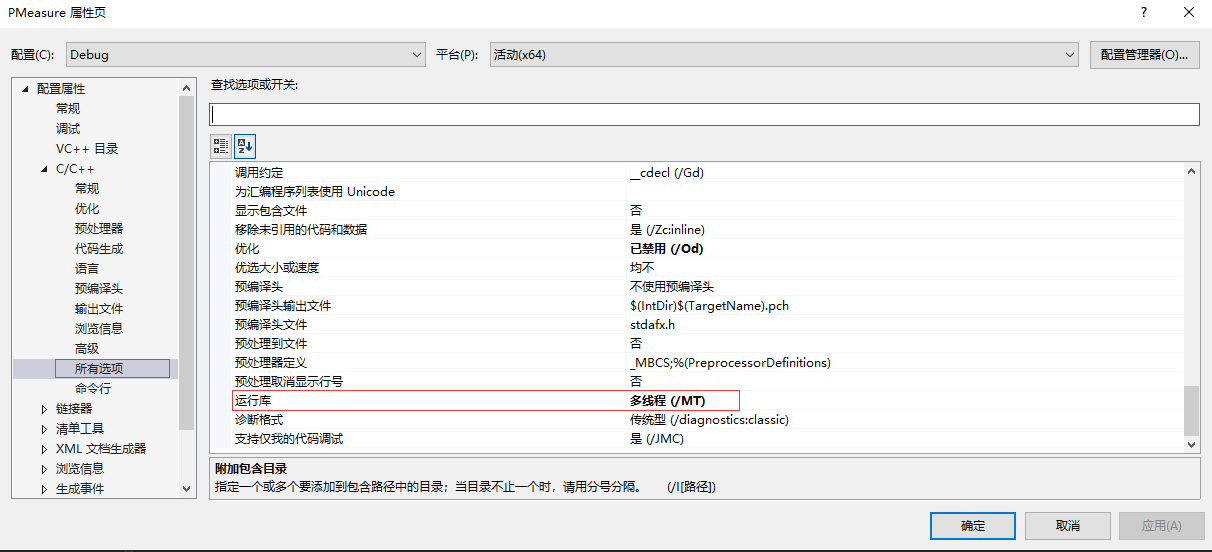
Task: Click the tree panel scroll down arrow
Action: pos(186,489)
